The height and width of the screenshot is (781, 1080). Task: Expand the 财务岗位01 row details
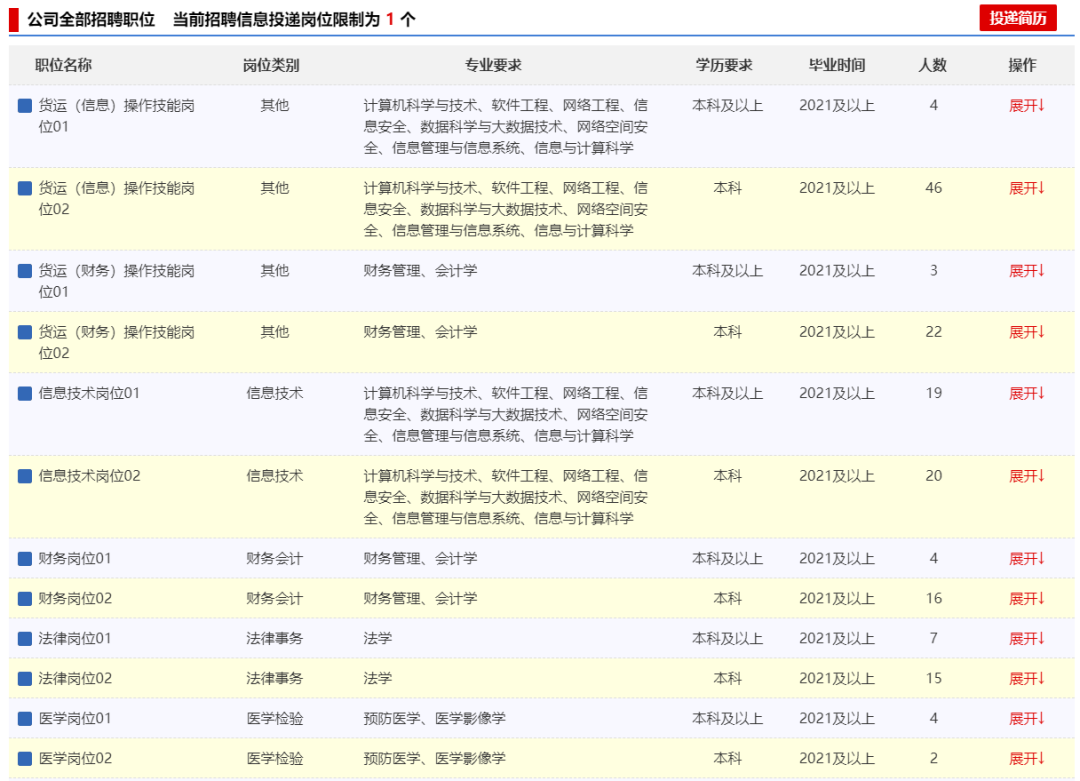1026,558
